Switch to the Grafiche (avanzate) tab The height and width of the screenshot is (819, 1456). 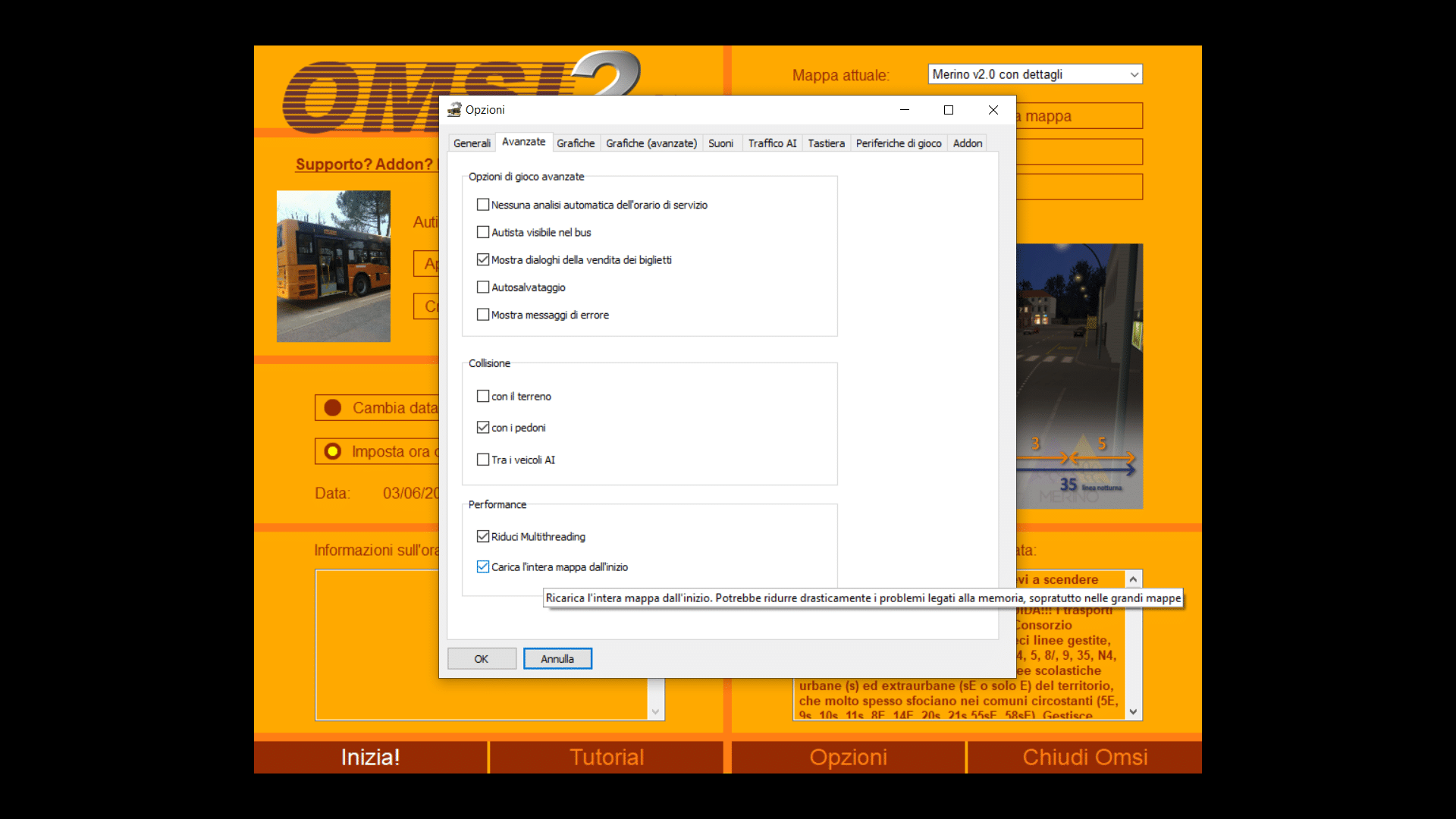651,143
